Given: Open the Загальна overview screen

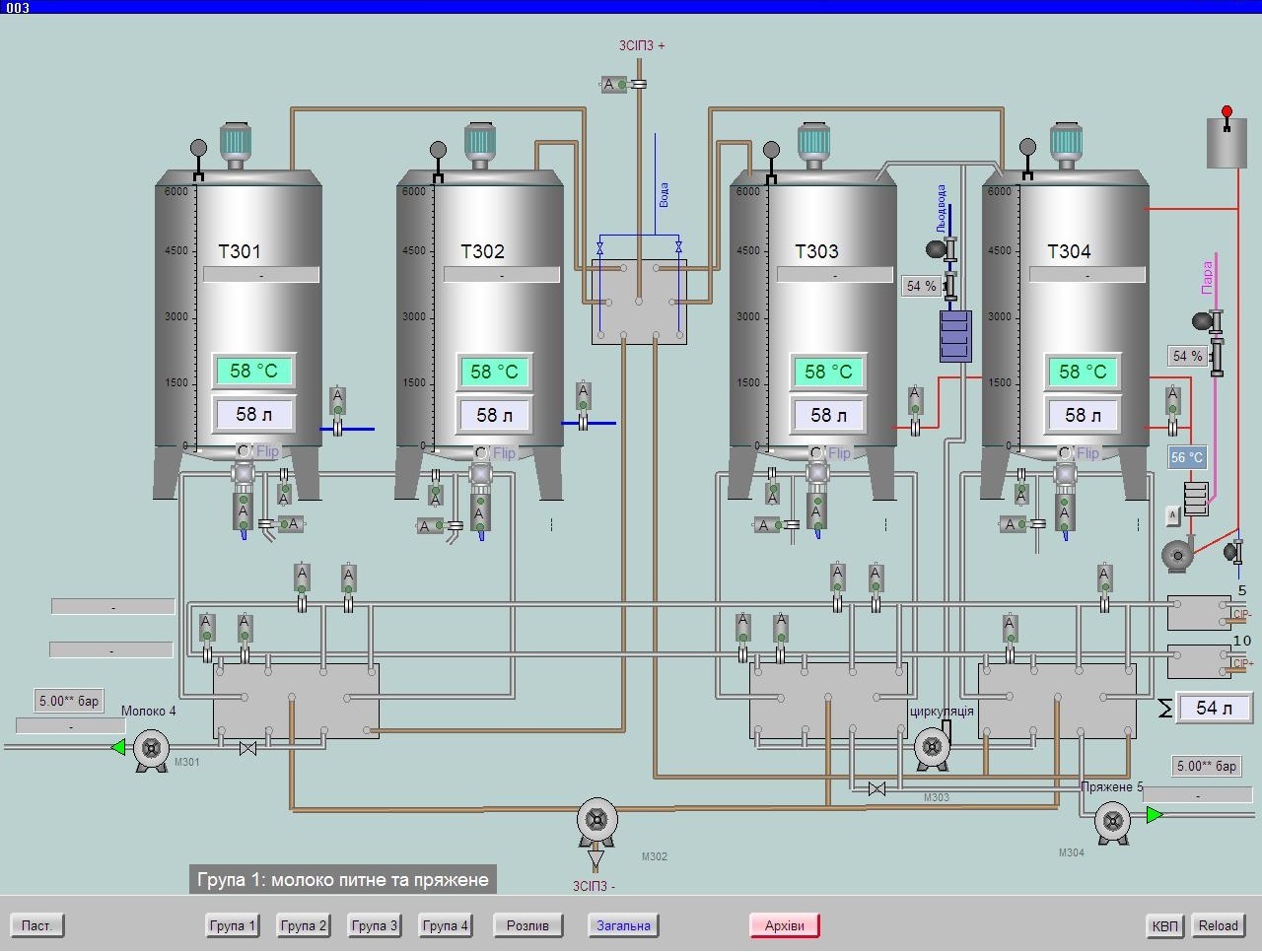Looking at the screenshot, I should coord(623,925).
